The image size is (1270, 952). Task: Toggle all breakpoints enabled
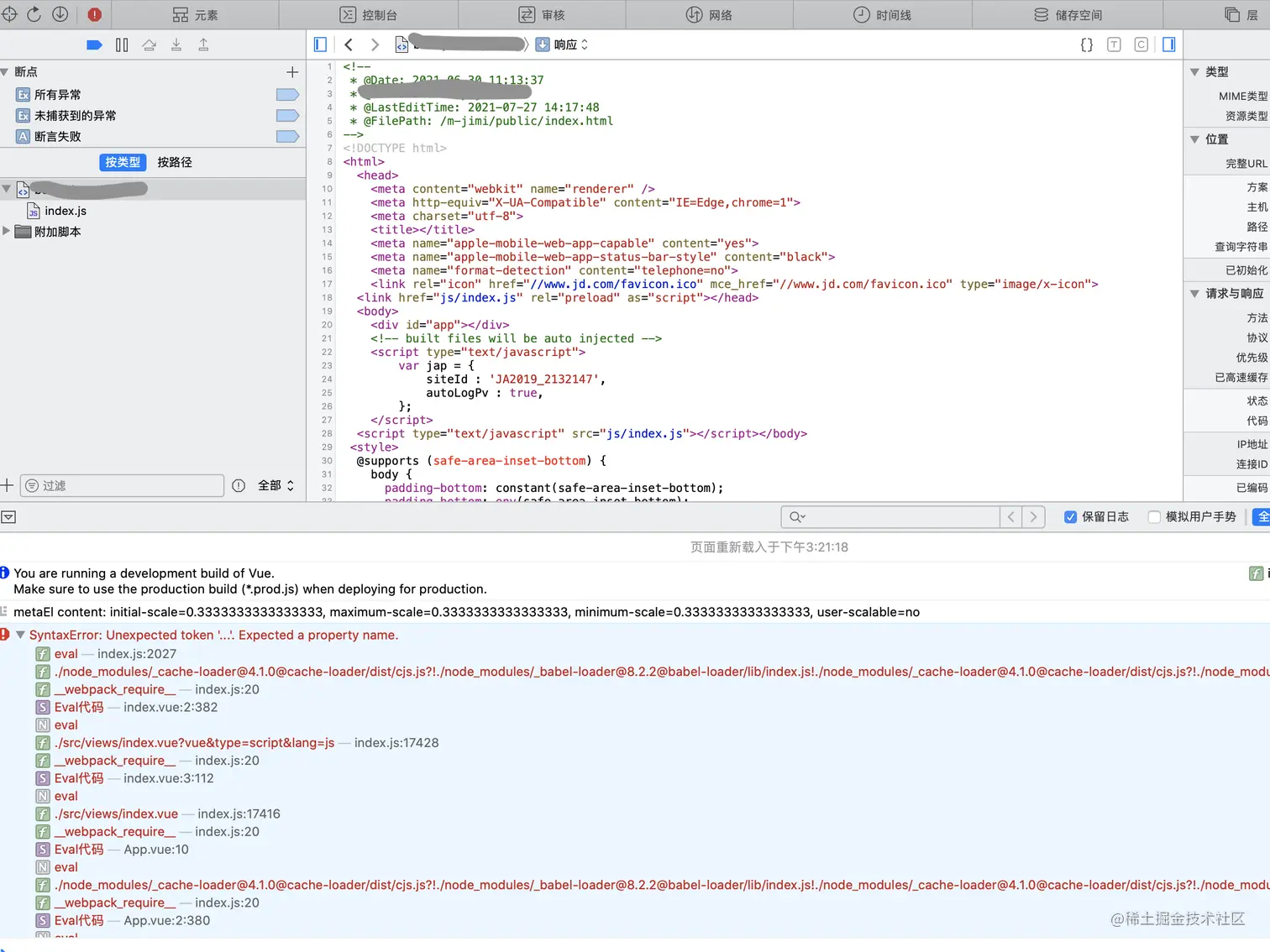point(94,44)
